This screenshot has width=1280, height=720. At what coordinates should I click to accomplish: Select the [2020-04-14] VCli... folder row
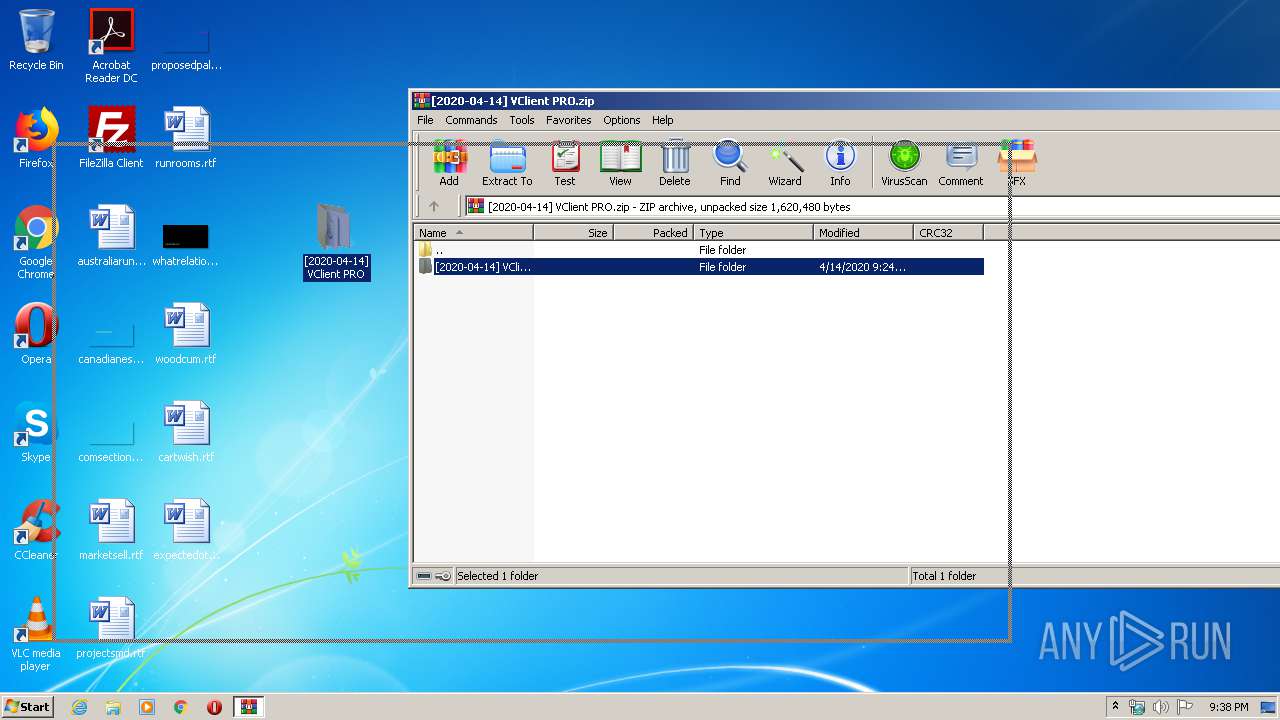pyautogui.click(x=699, y=267)
